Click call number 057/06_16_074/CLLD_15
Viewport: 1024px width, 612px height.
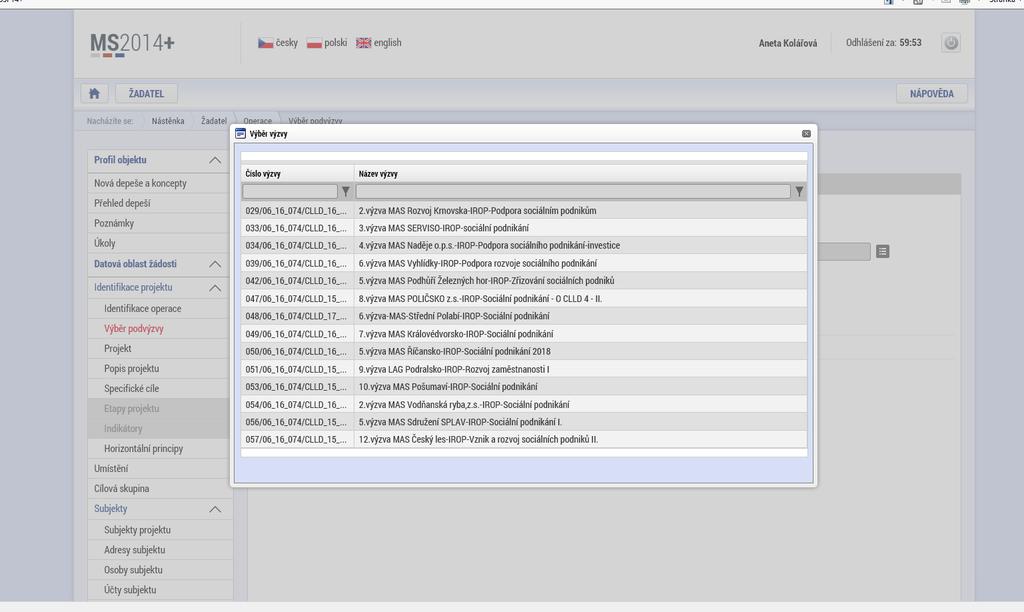[296, 440]
